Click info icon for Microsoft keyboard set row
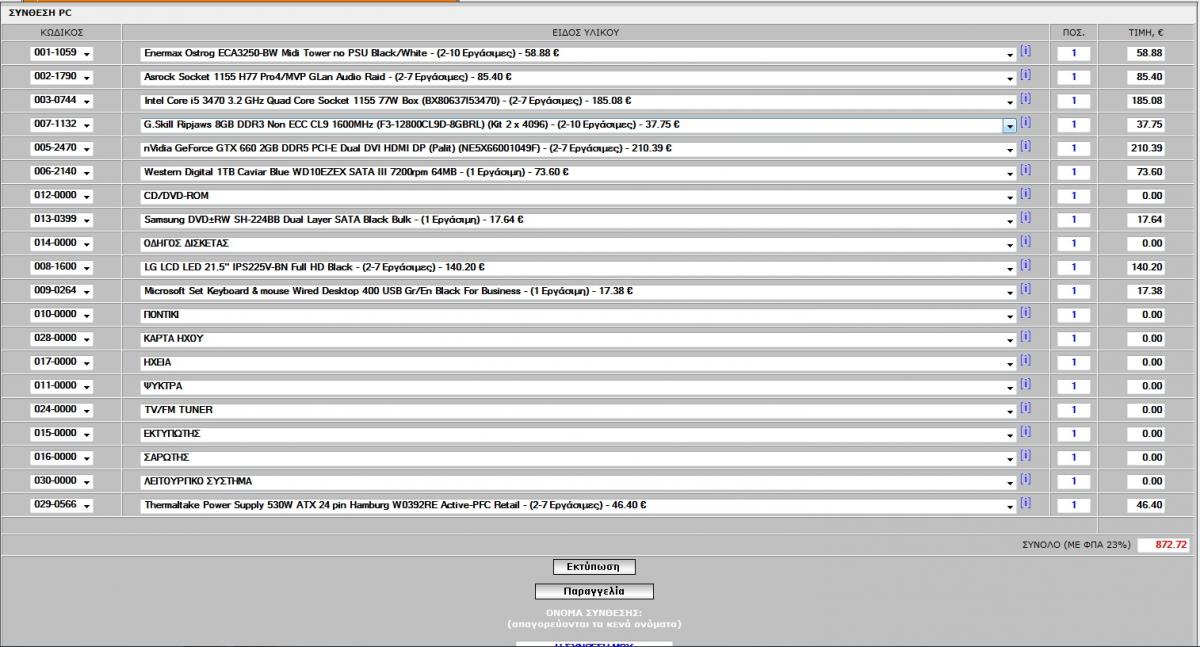Image resolution: width=1200 pixels, height=647 pixels. tap(1025, 290)
